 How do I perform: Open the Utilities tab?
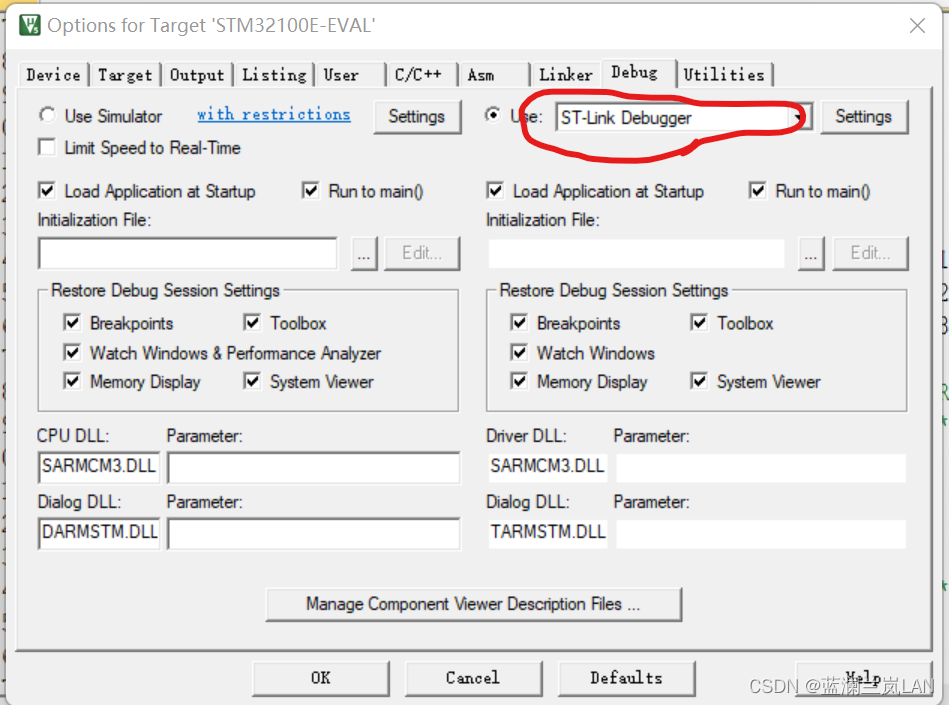click(725, 73)
